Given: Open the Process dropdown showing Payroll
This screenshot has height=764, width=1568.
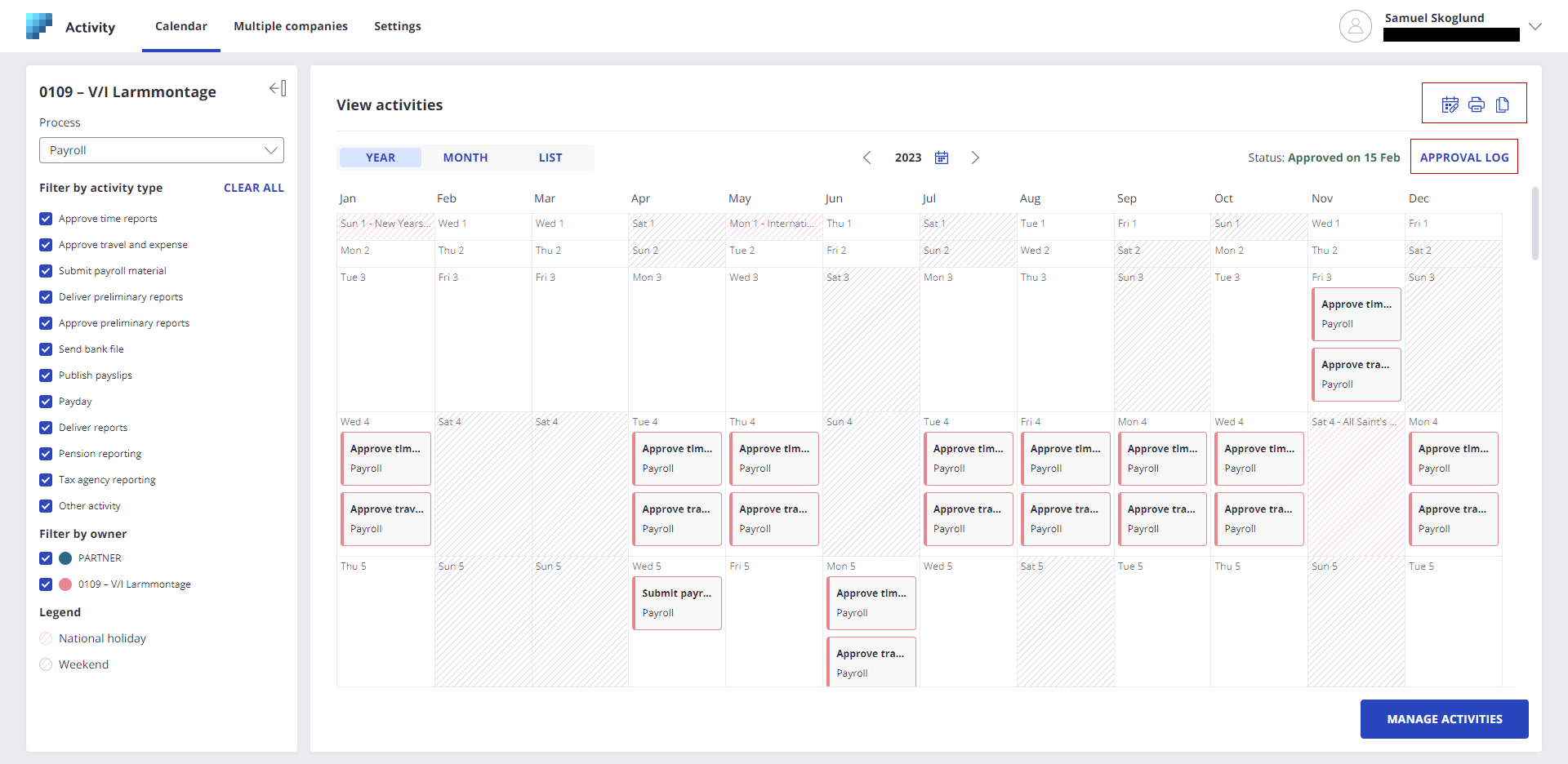Looking at the screenshot, I should (x=162, y=150).
